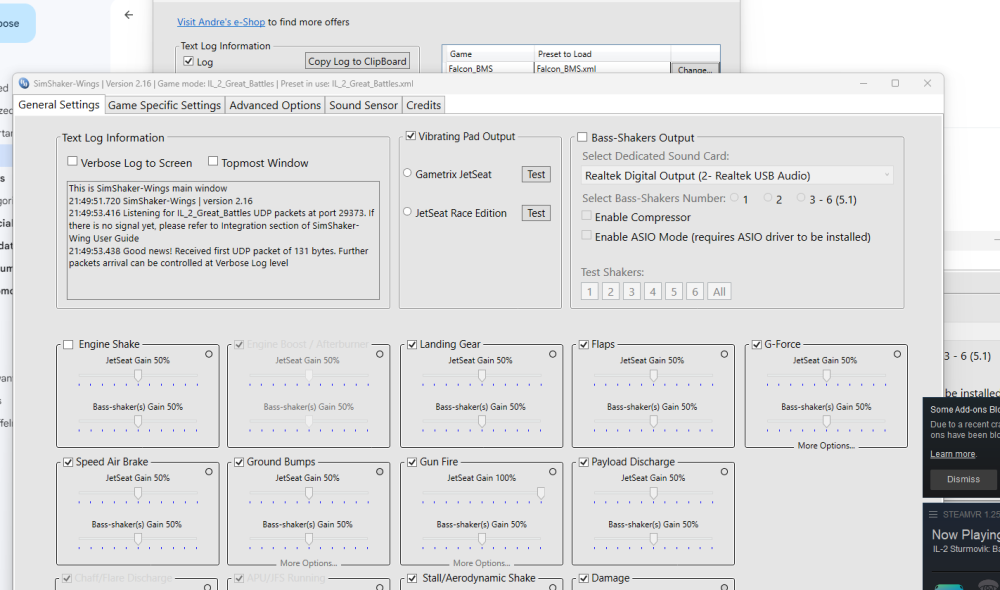This screenshot has width=1000, height=590.
Task: Switch to the Game Specific Settings tab
Action: pos(164,104)
